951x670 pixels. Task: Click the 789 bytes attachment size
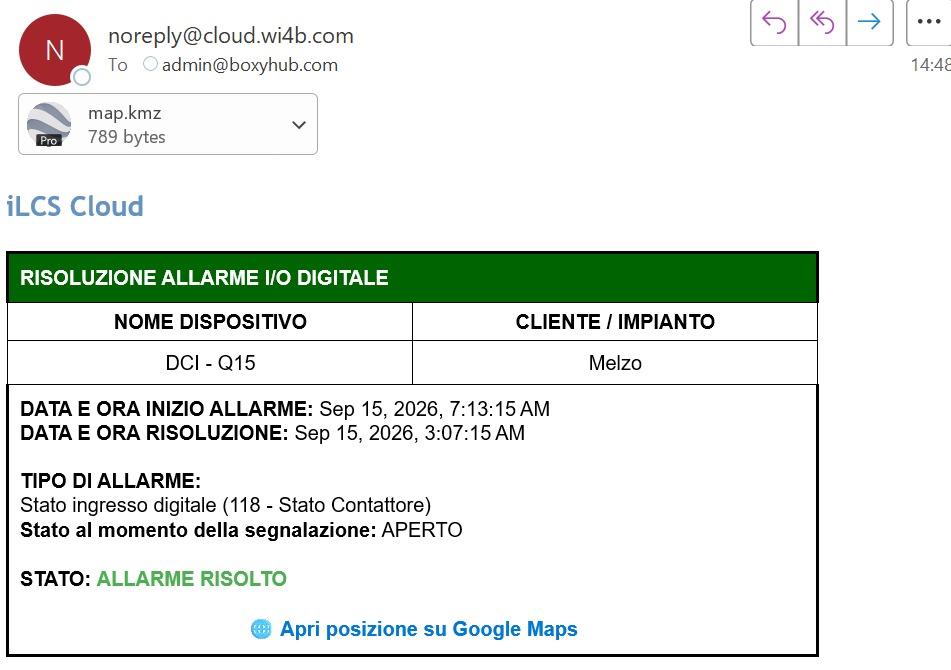click(x=127, y=137)
